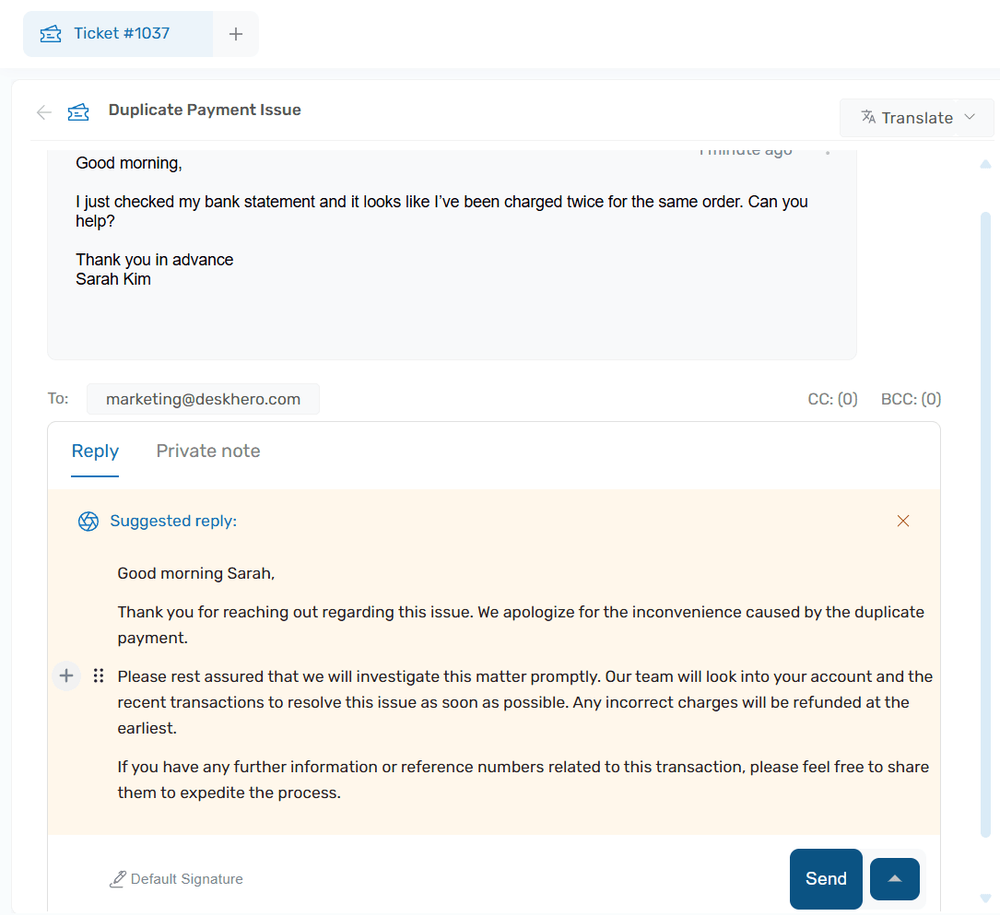
Task: Open the BCC recipients field
Action: (910, 399)
